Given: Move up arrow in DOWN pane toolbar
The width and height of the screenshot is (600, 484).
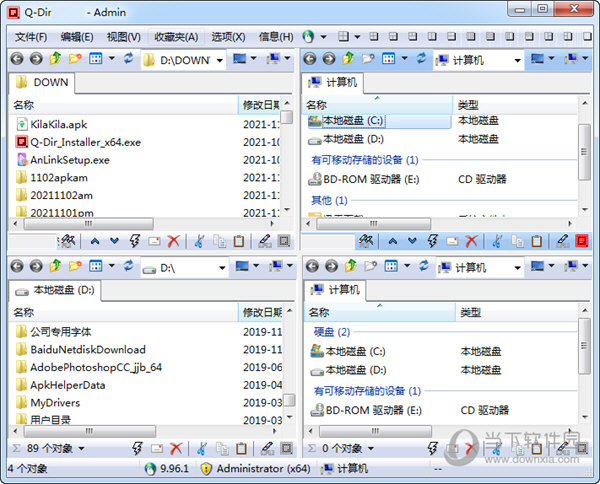Looking at the screenshot, I should [x=95, y=241].
